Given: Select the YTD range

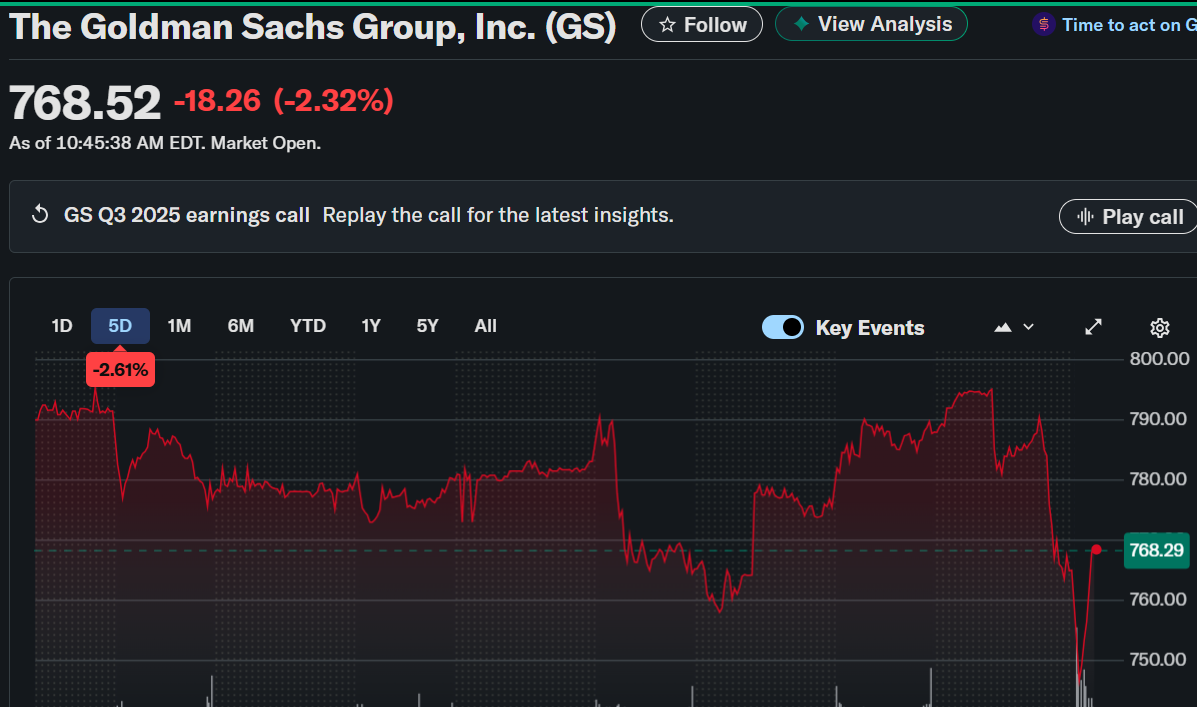Looking at the screenshot, I should [x=308, y=326].
